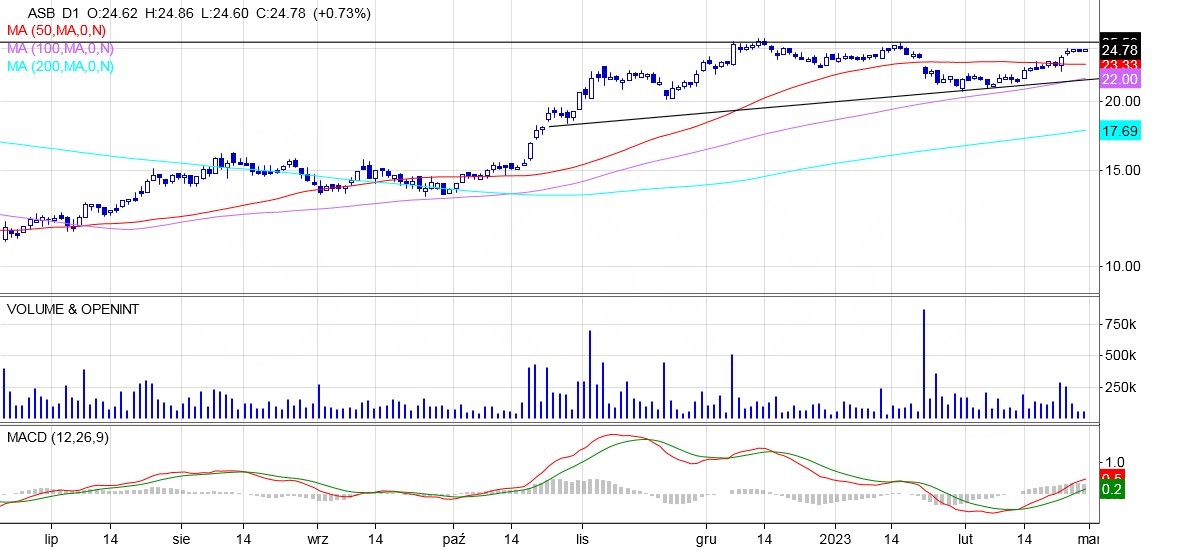Click the 'gru' month axis label

pos(707,538)
